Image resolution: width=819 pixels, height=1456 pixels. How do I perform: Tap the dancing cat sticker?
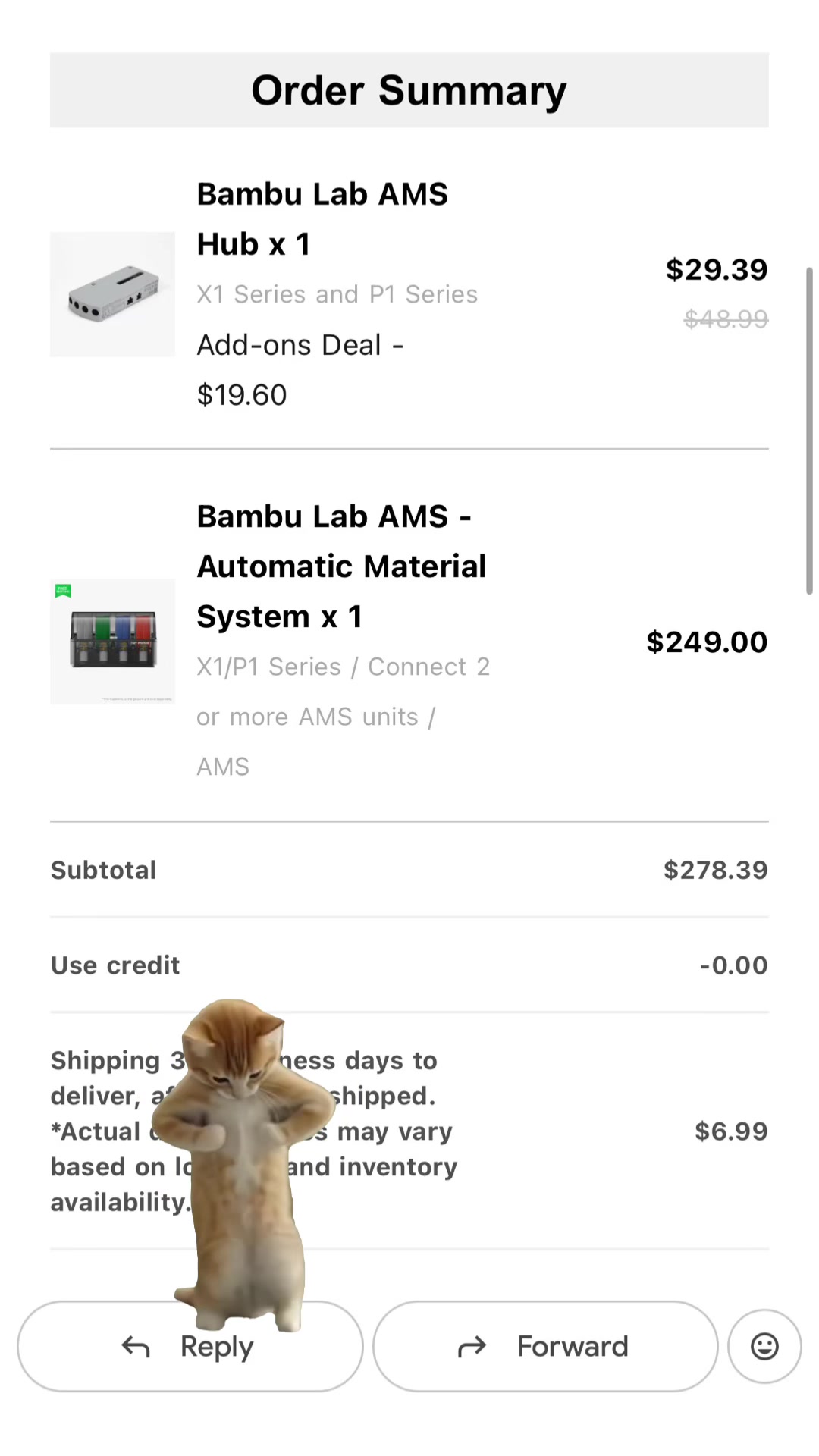(243, 1164)
